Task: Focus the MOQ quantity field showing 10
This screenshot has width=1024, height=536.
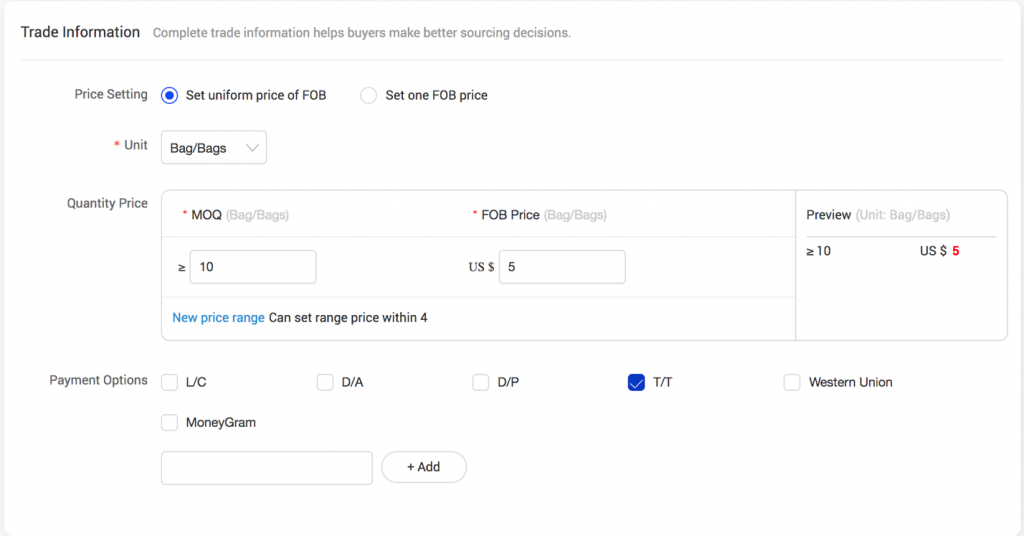Action: [253, 267]
